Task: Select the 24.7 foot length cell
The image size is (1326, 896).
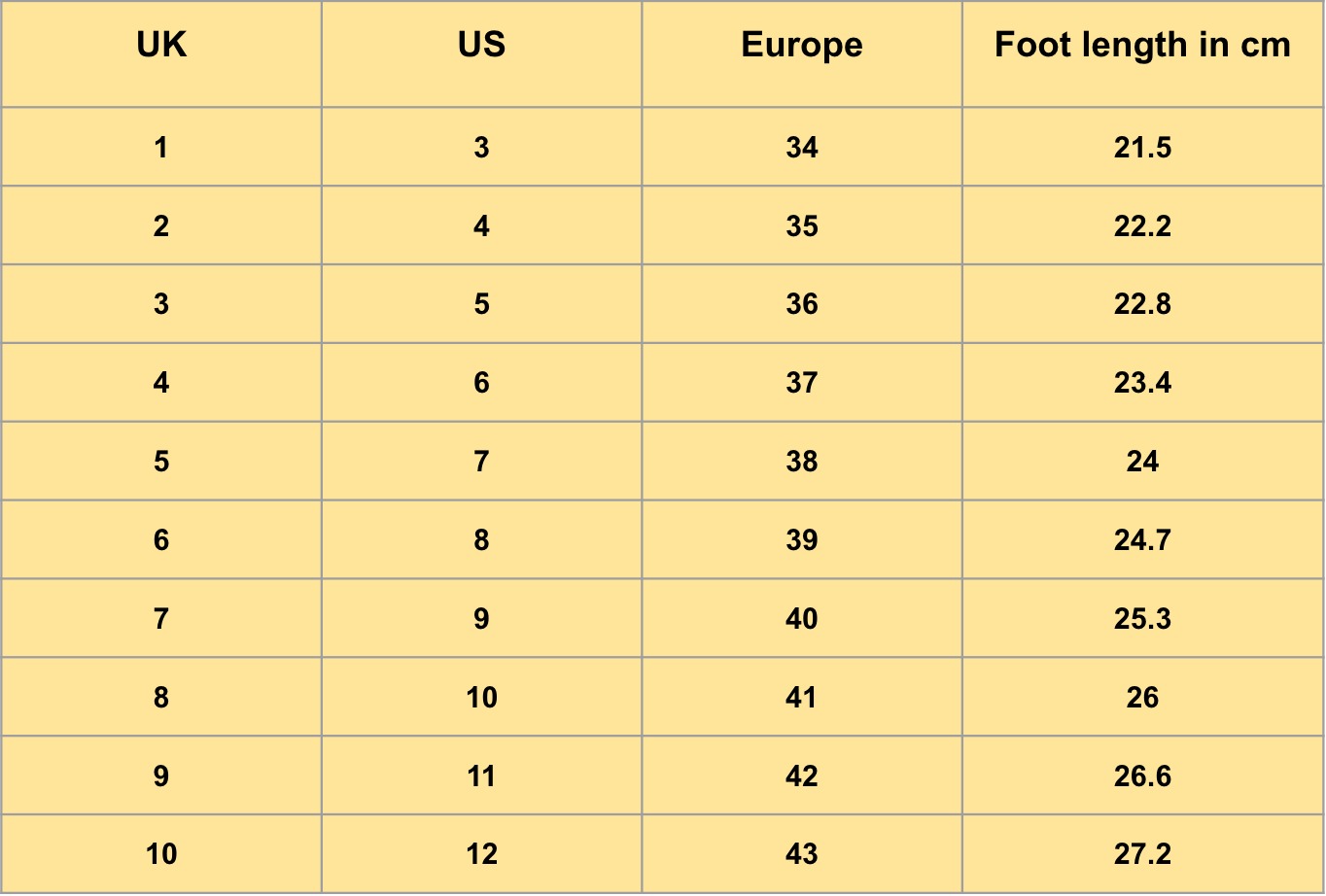Action: [1142, 540]
